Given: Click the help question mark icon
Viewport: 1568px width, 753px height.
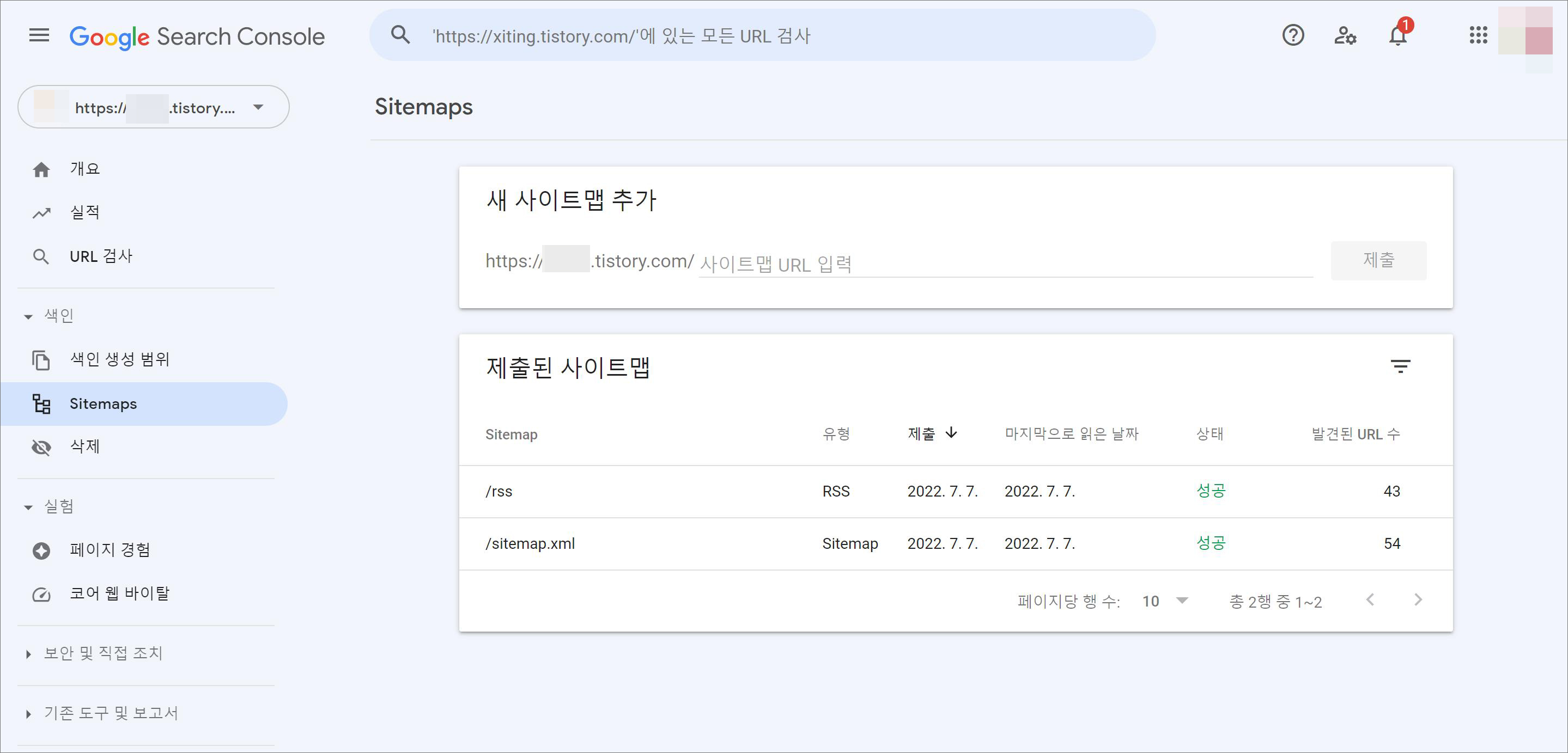Looking at the screenshot, I should click(1293, 35).
